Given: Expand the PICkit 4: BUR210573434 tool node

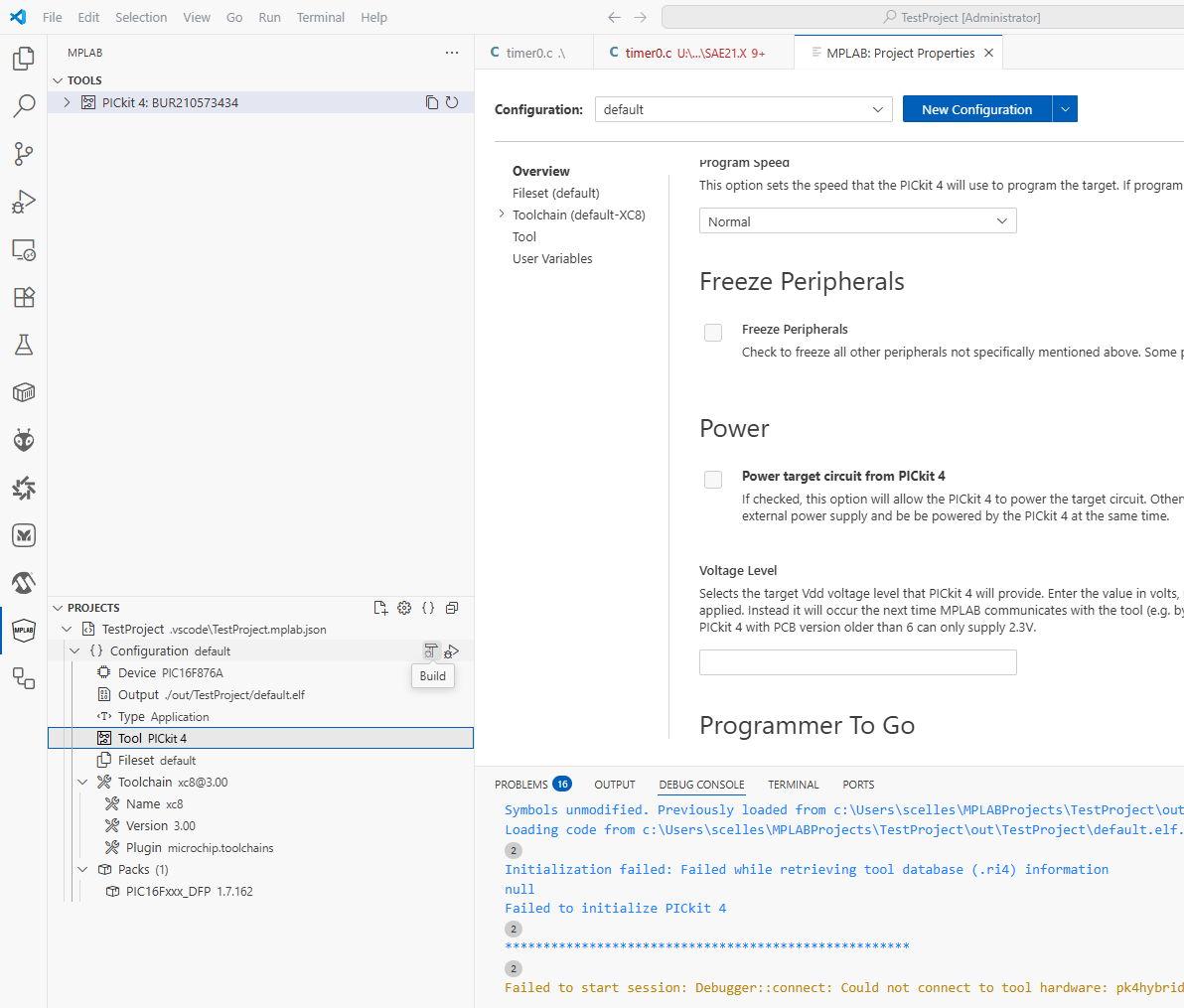Looking at the screenshot, I should coord(67,102).
